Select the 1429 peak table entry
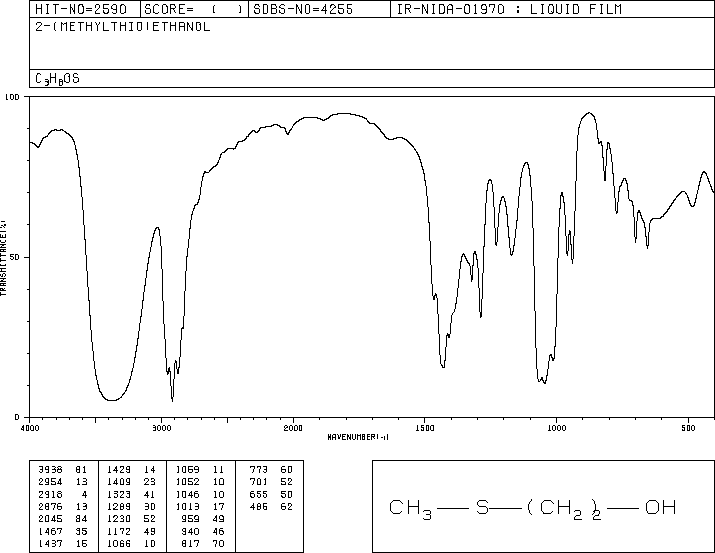The image size is (715, 553). pyautogui.click(x=131, y=469)
